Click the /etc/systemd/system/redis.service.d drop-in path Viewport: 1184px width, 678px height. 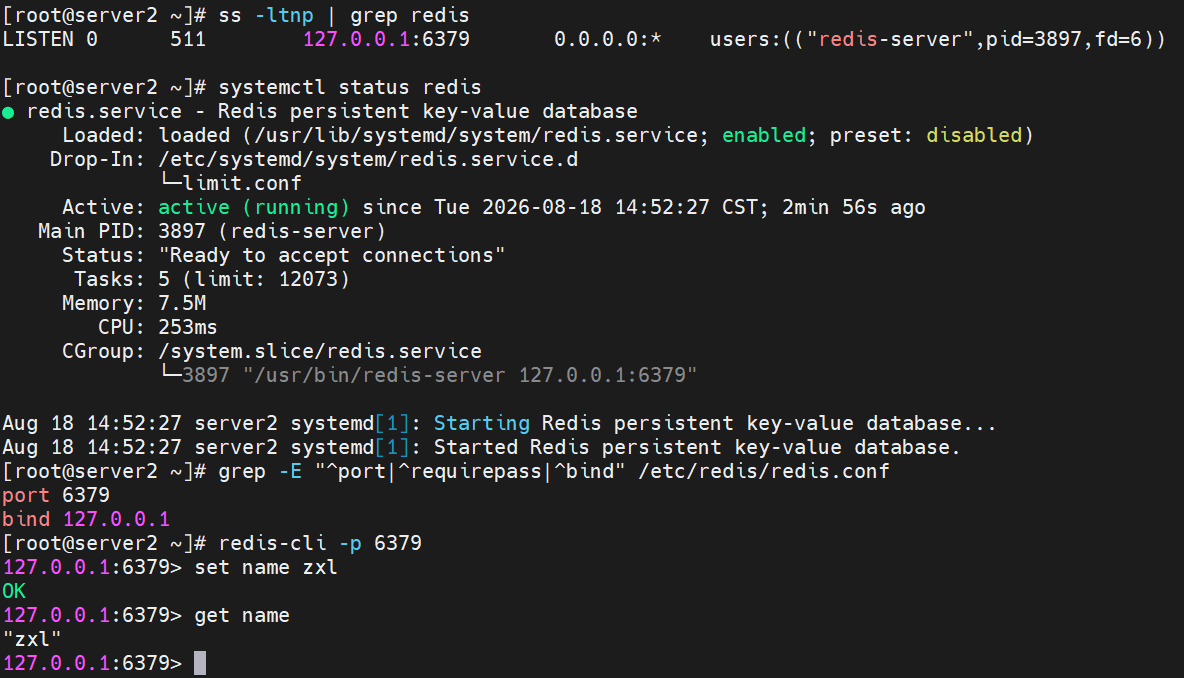[x=368, y=159]
